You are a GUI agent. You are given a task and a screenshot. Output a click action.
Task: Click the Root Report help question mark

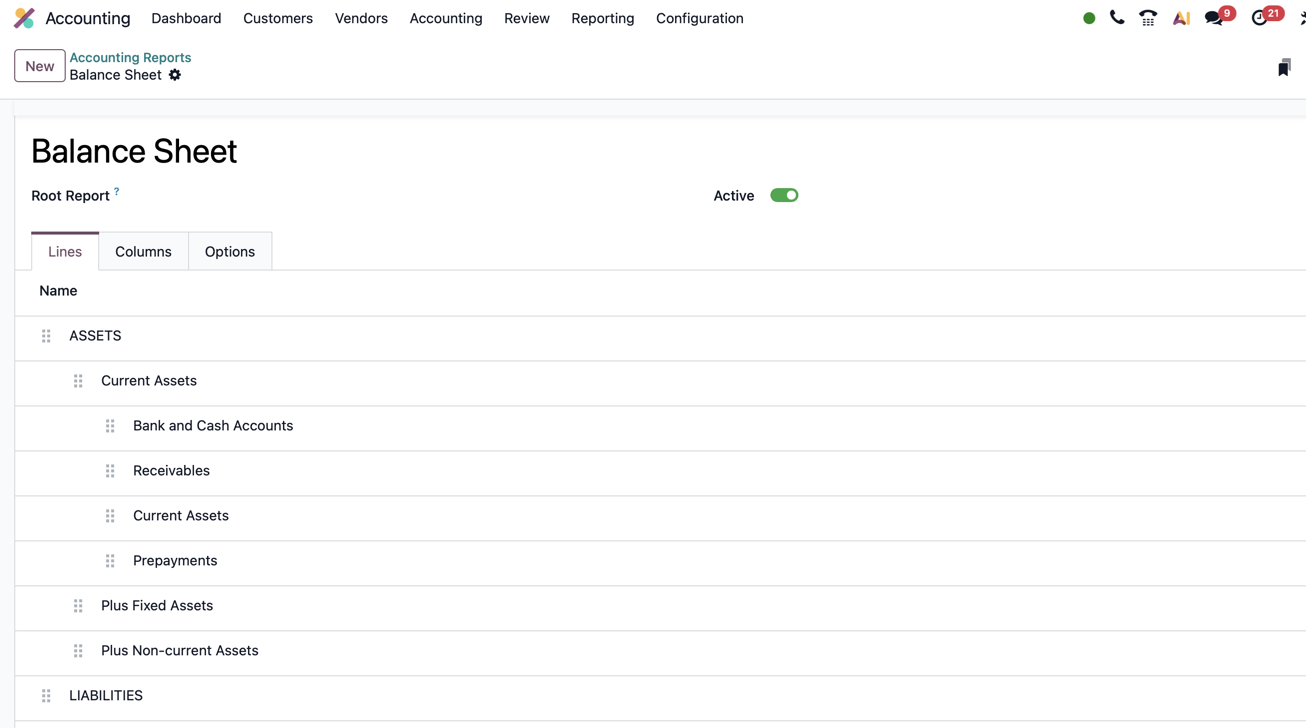point(117,191)
